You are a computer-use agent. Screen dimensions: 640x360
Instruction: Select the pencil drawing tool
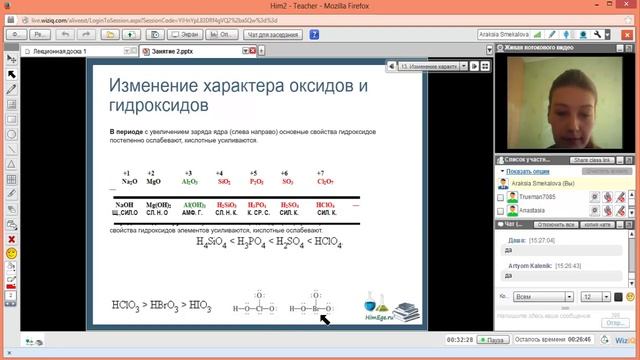click(11, 89)
